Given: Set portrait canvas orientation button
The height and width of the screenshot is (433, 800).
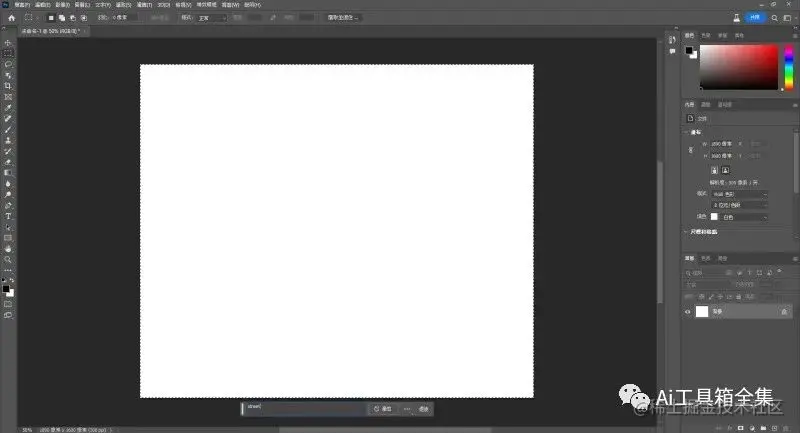Looking at the screenshot, I should [x=714, y=170].
